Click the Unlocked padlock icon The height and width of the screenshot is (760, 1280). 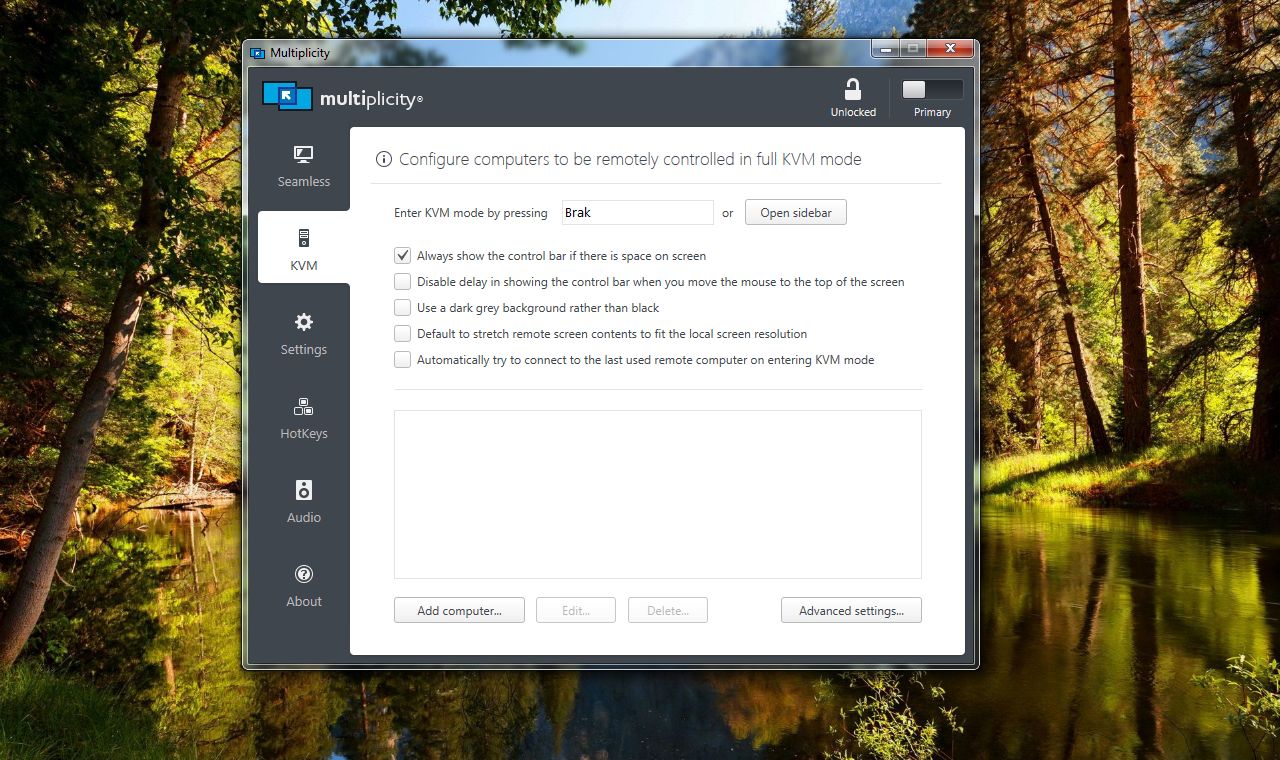[x=853, y=89]
